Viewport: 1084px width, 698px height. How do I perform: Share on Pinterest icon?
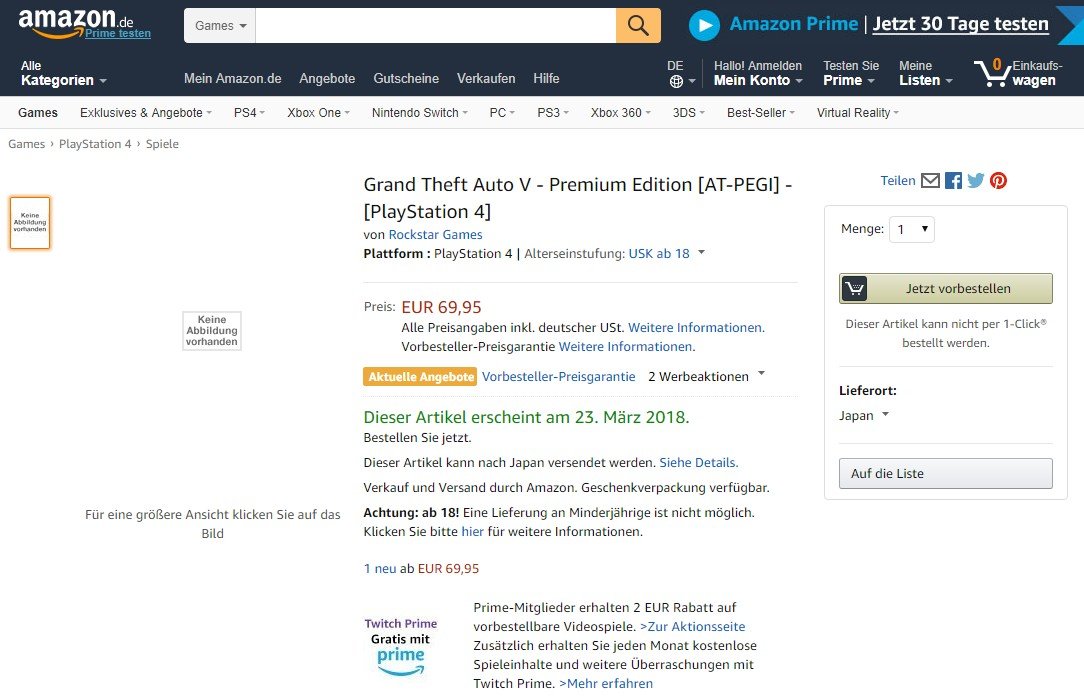point(998,181)
